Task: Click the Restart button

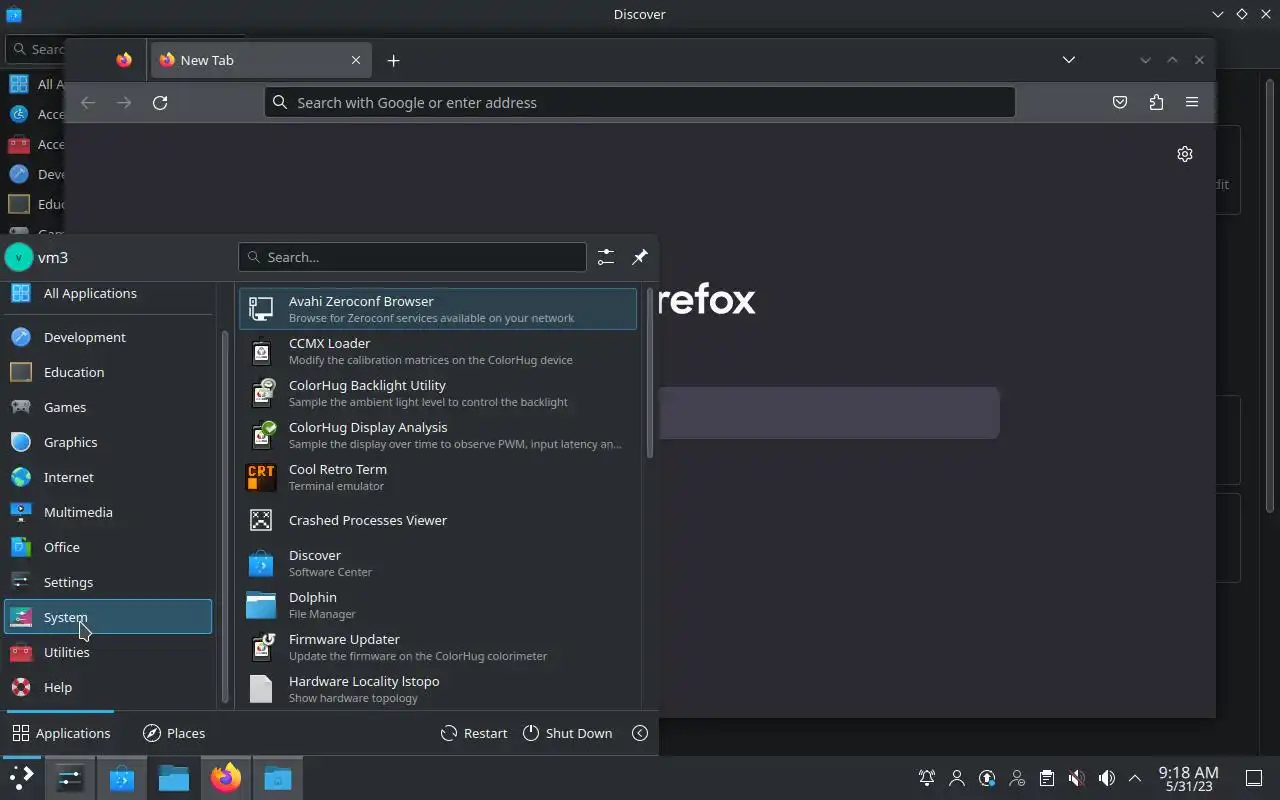Action: tap(474, 733)
